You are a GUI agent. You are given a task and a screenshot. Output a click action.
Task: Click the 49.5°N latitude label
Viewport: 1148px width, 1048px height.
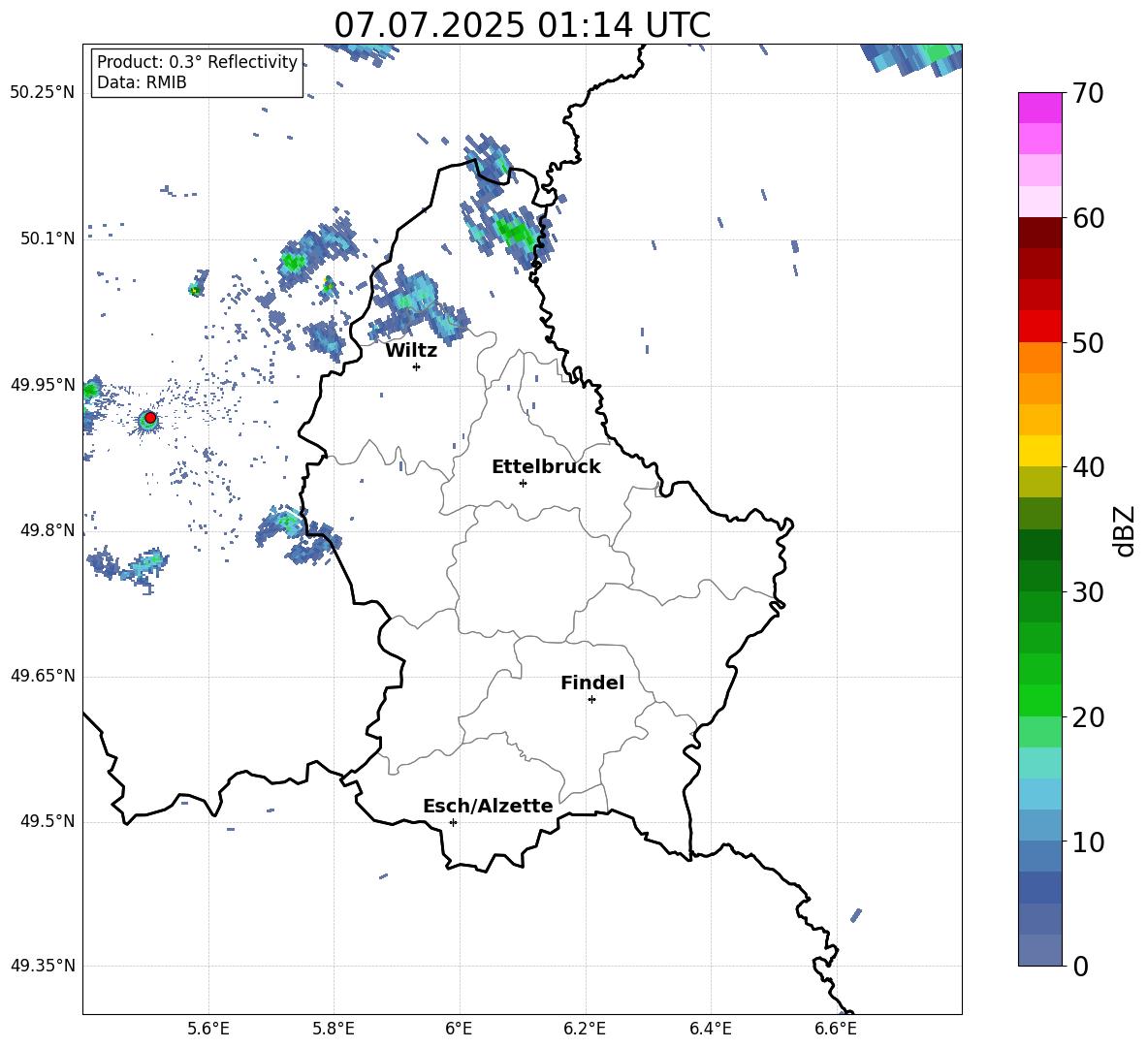(x=48, y=821)
